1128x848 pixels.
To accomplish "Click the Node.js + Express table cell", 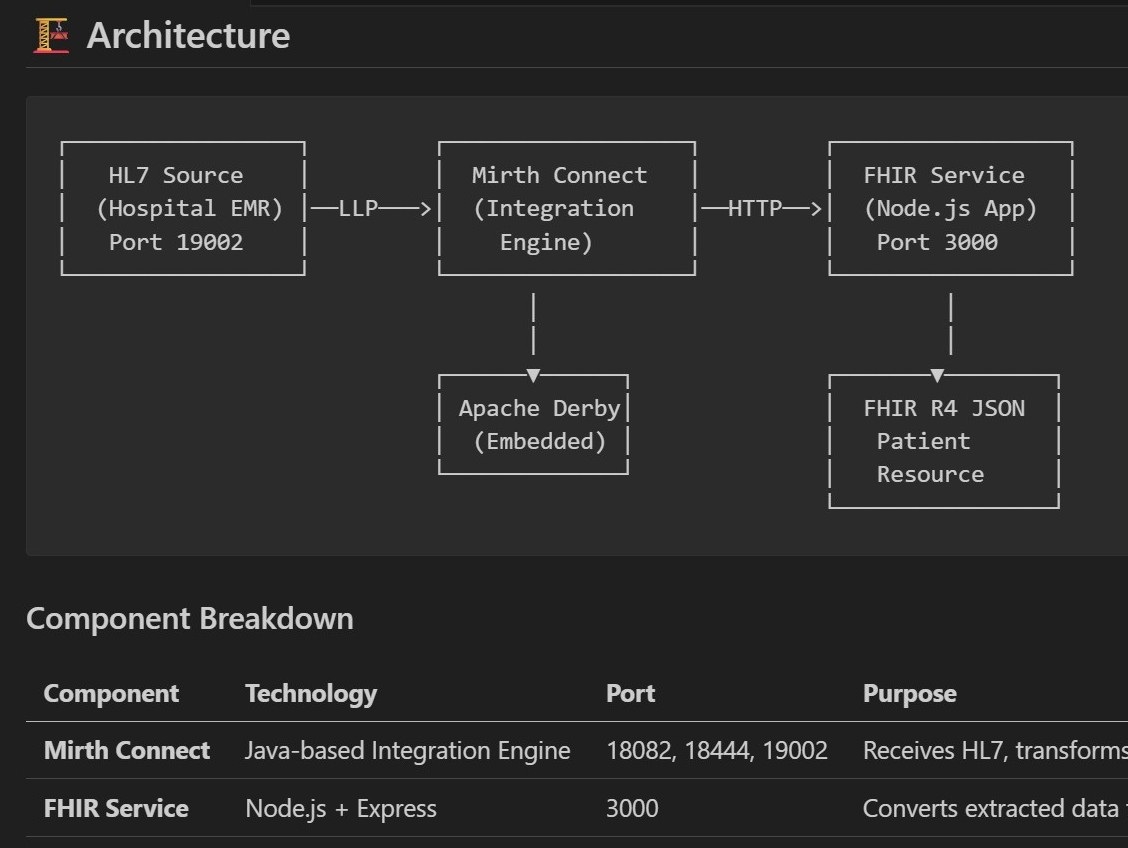I will pyautogui.click(x=341, y=808).
